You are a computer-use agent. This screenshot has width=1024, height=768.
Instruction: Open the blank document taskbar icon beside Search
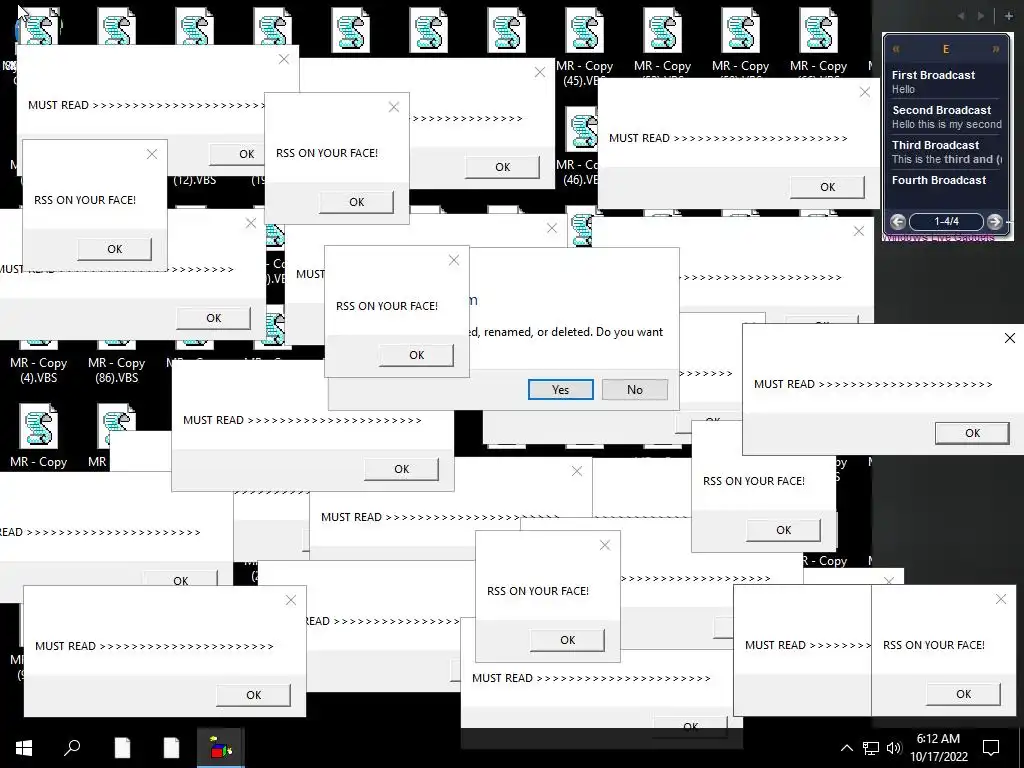(x=122, y=748)
